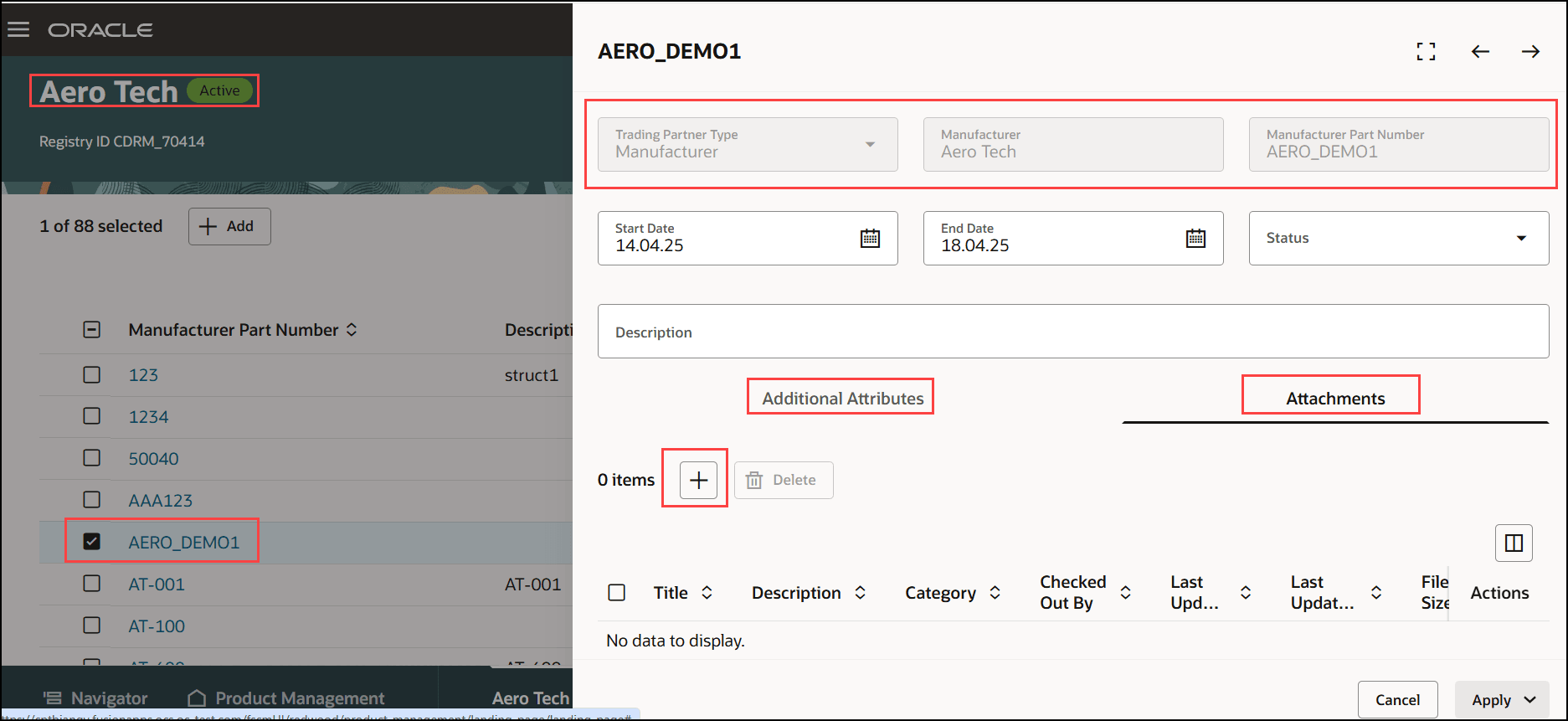Click the Product Management home icon
Viewport: 1568px width, 721px height.
click(197, 698)
